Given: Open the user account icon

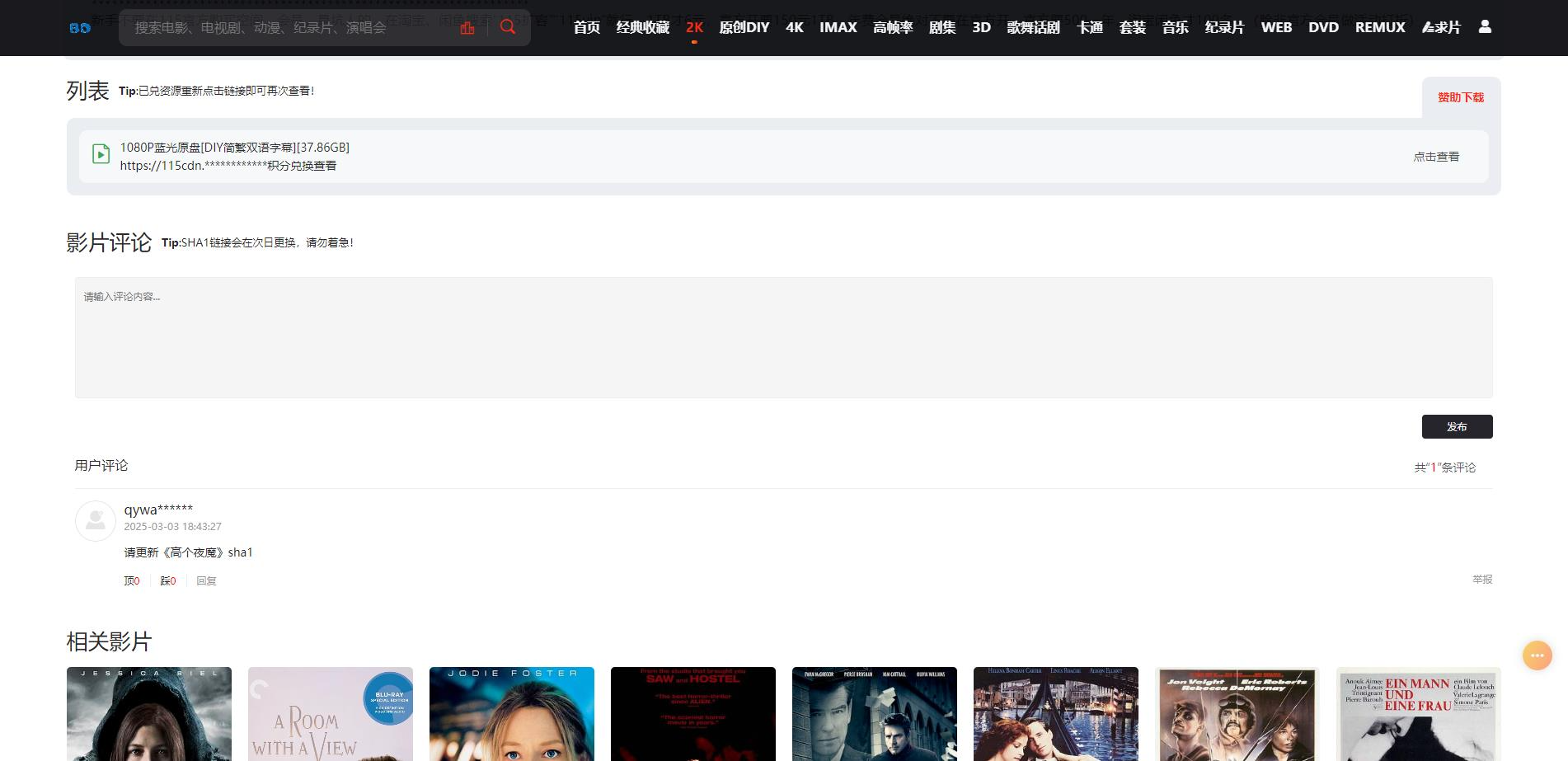Looking at the screenshot, I should [1485, 26].
